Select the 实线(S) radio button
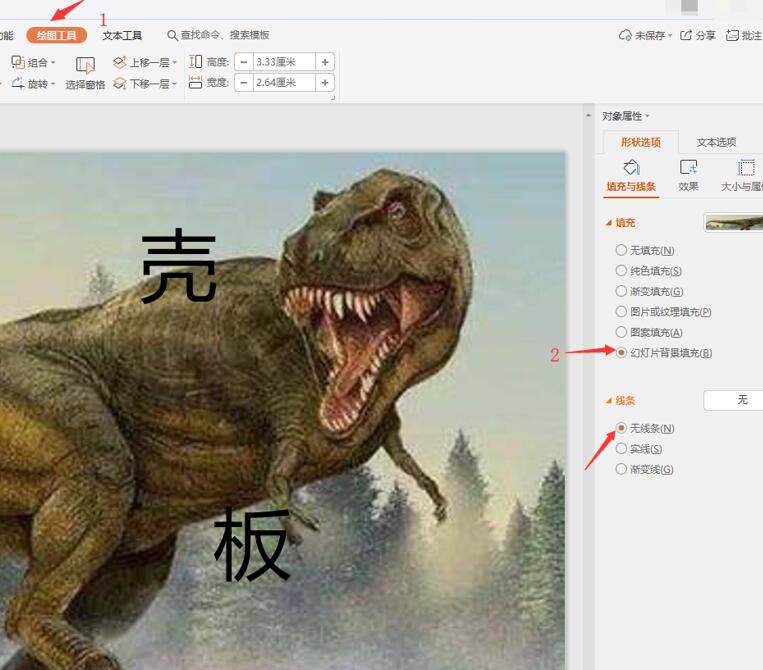 621,448
